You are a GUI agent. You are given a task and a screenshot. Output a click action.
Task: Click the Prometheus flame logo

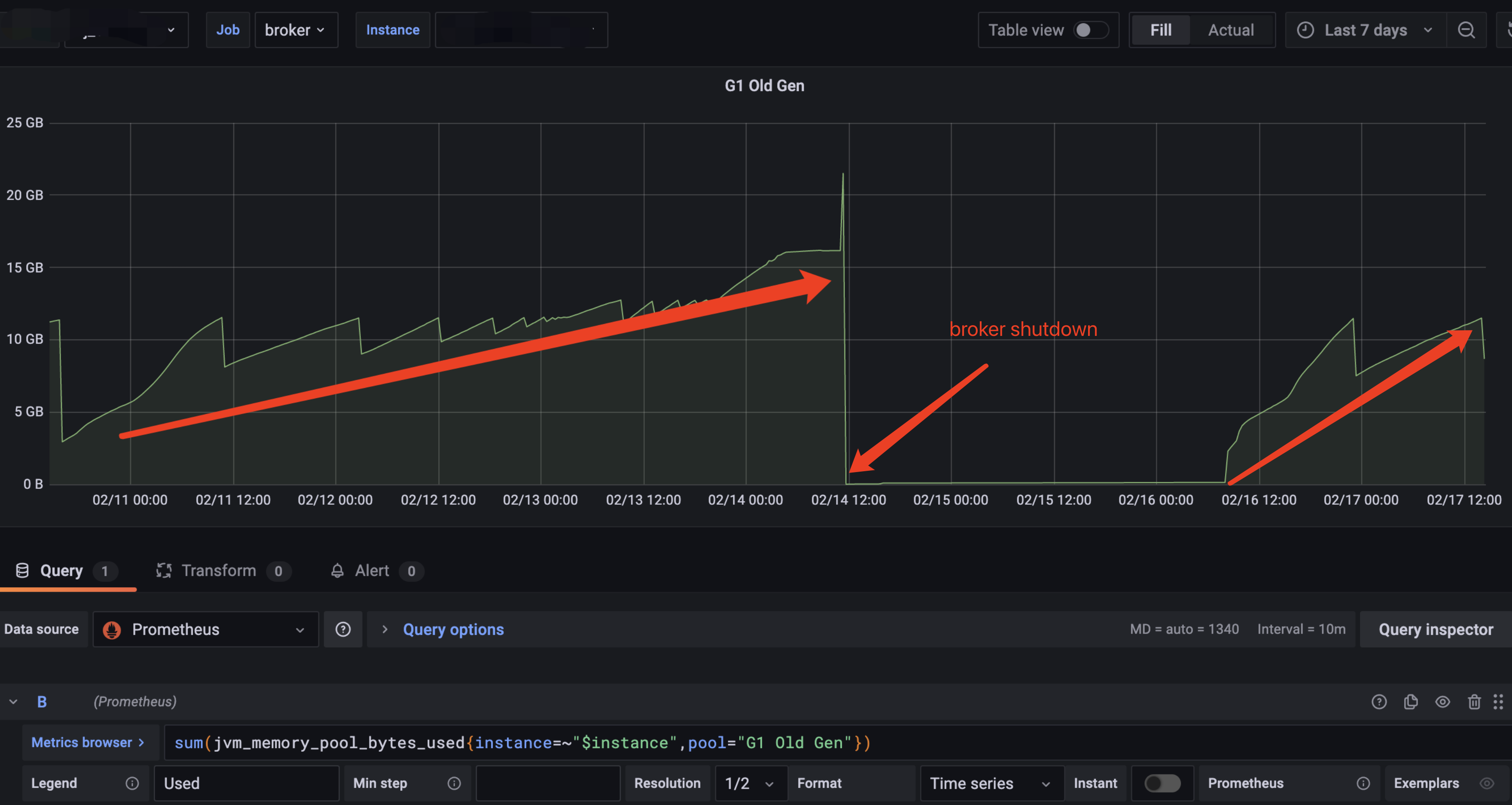112,630
